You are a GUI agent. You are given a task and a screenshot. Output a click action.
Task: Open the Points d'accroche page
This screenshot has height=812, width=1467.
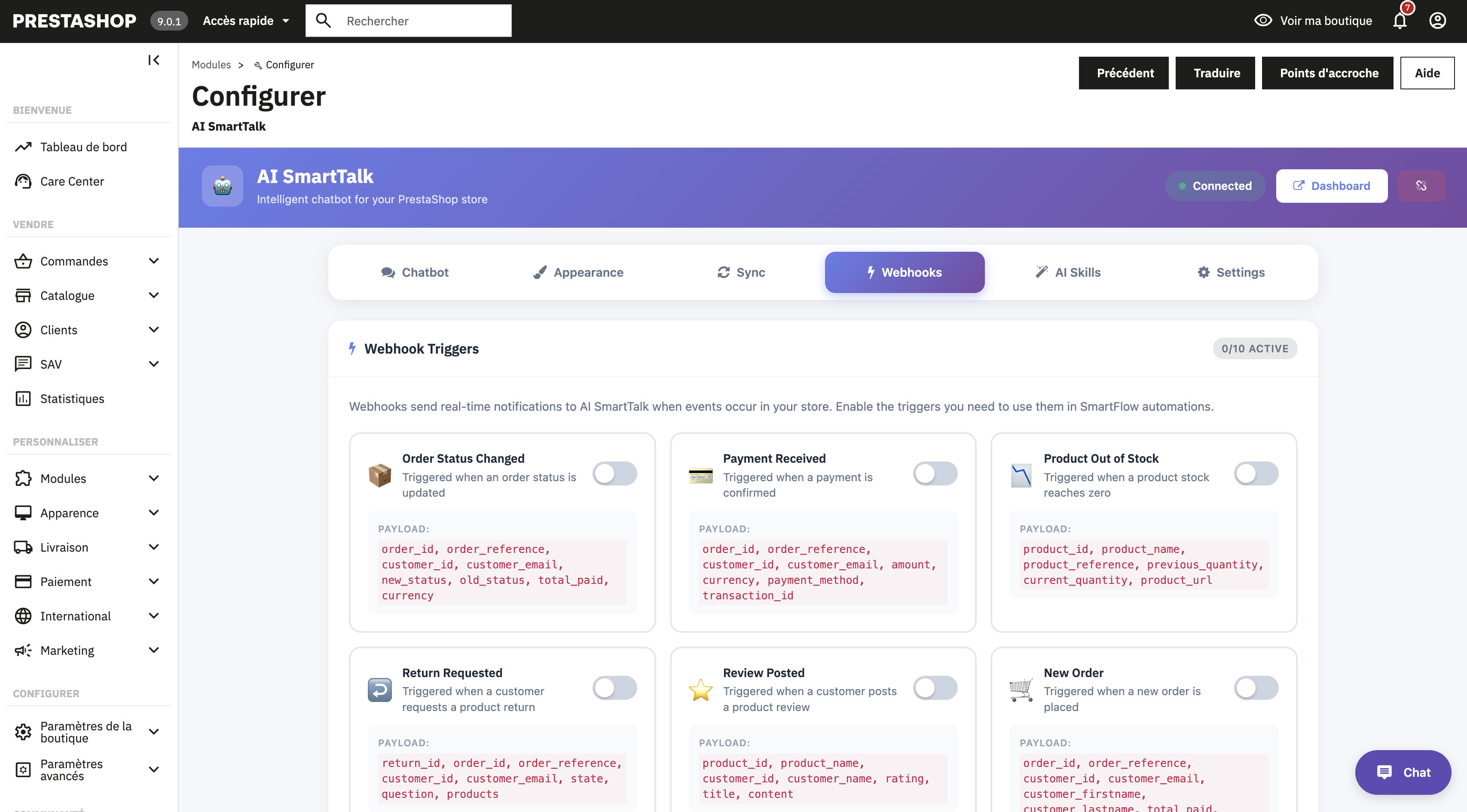[x=1327, y=73]
